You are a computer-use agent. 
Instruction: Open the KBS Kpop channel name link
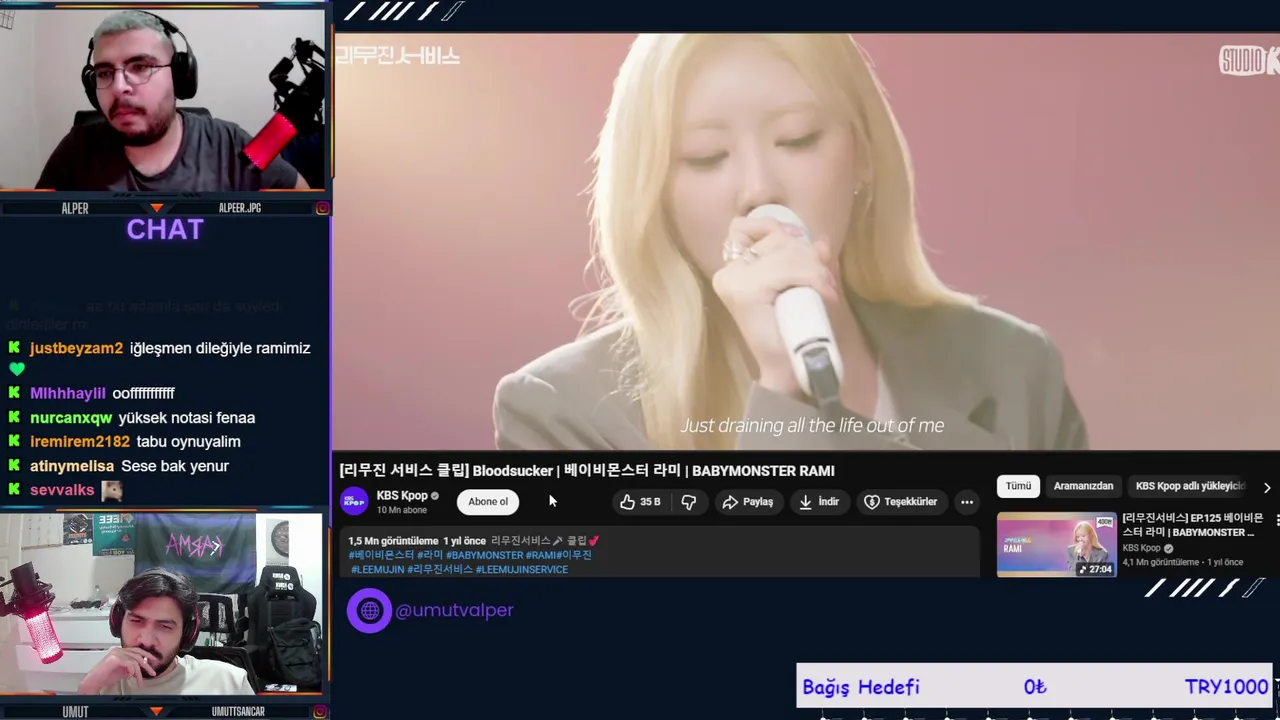coord(402,496)
